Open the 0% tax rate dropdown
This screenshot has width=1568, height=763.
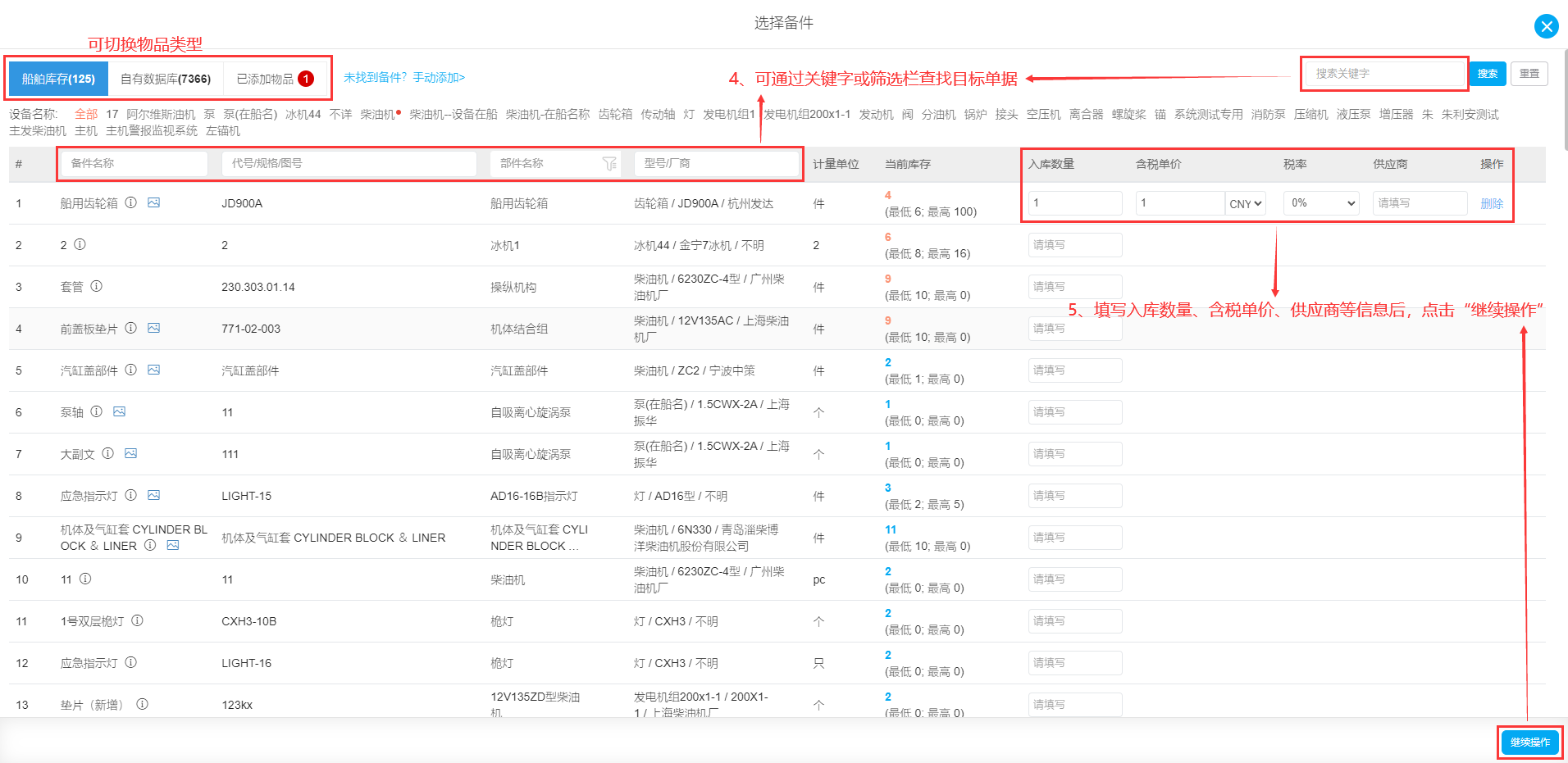point(1321,203)
